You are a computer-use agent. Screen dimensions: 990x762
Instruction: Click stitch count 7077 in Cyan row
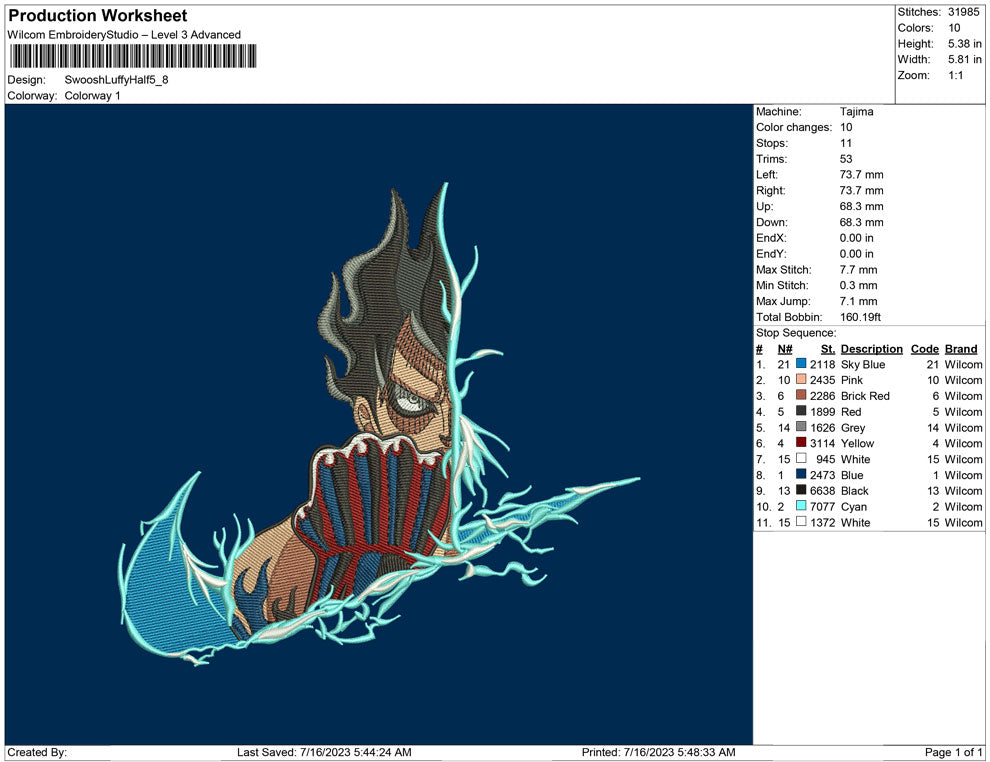[x=822, y=506]
